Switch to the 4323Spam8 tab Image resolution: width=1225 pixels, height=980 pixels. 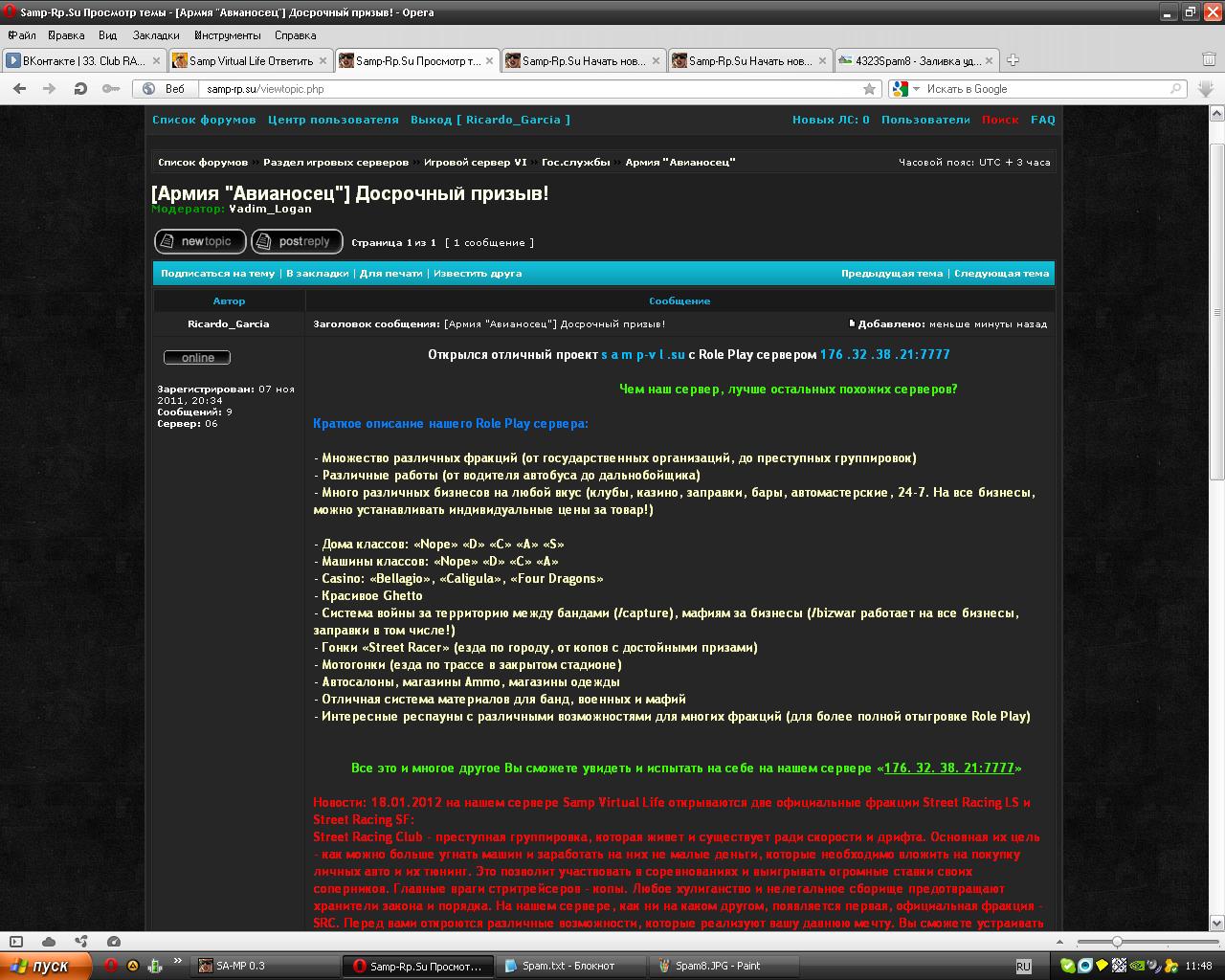pos(916,60)
